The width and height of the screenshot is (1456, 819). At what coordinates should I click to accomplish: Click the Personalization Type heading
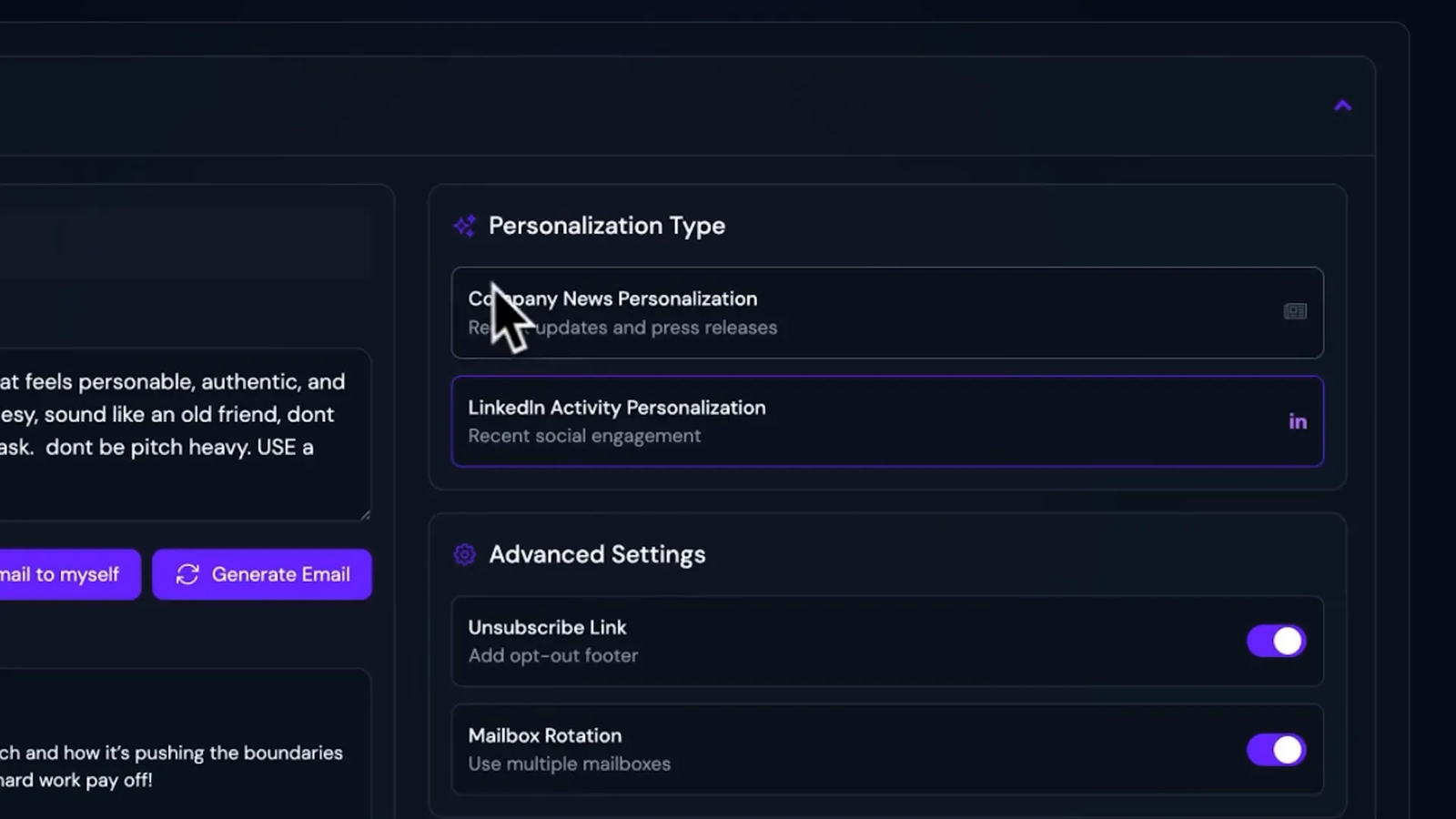click(608, 226)
